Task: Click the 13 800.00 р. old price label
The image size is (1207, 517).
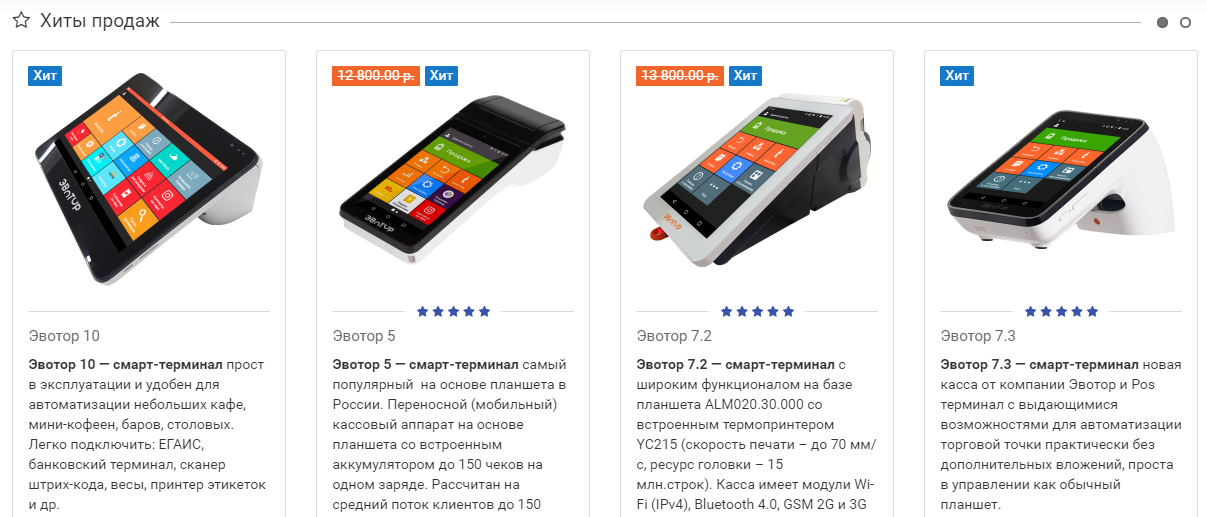Action: tap(680, 75)
